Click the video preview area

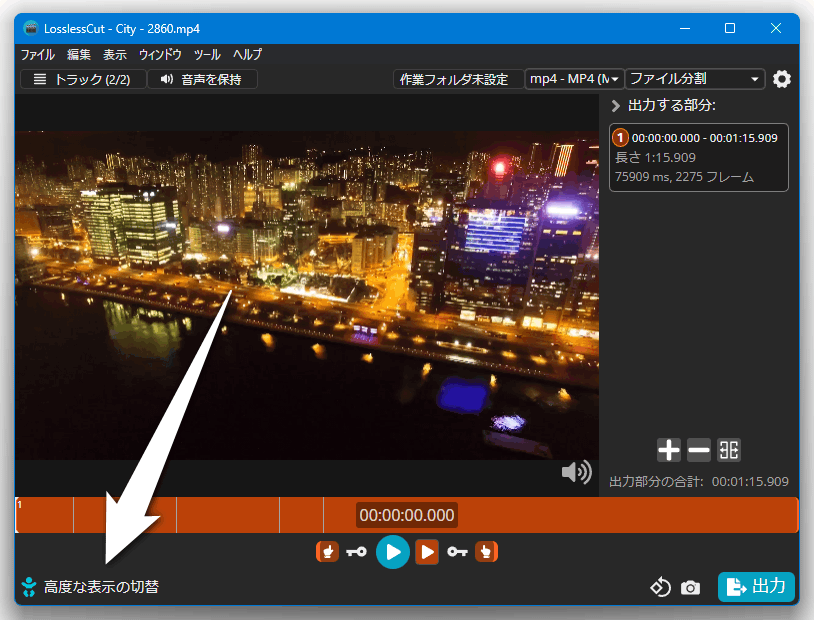coord(307,295)
